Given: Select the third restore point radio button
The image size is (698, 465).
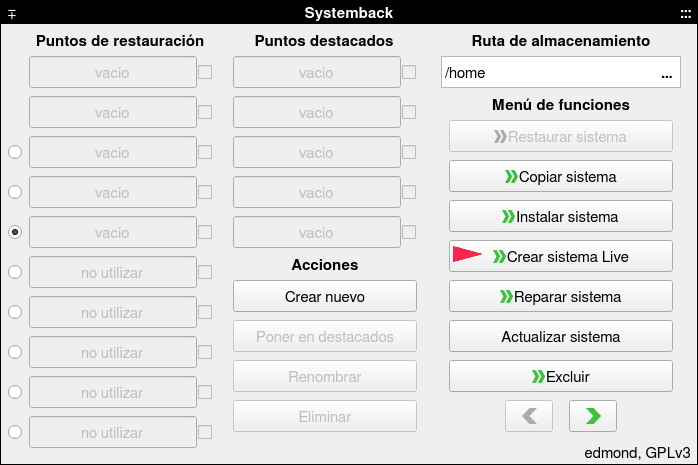Looking at the screenshot, I should (x=15, y=152).
